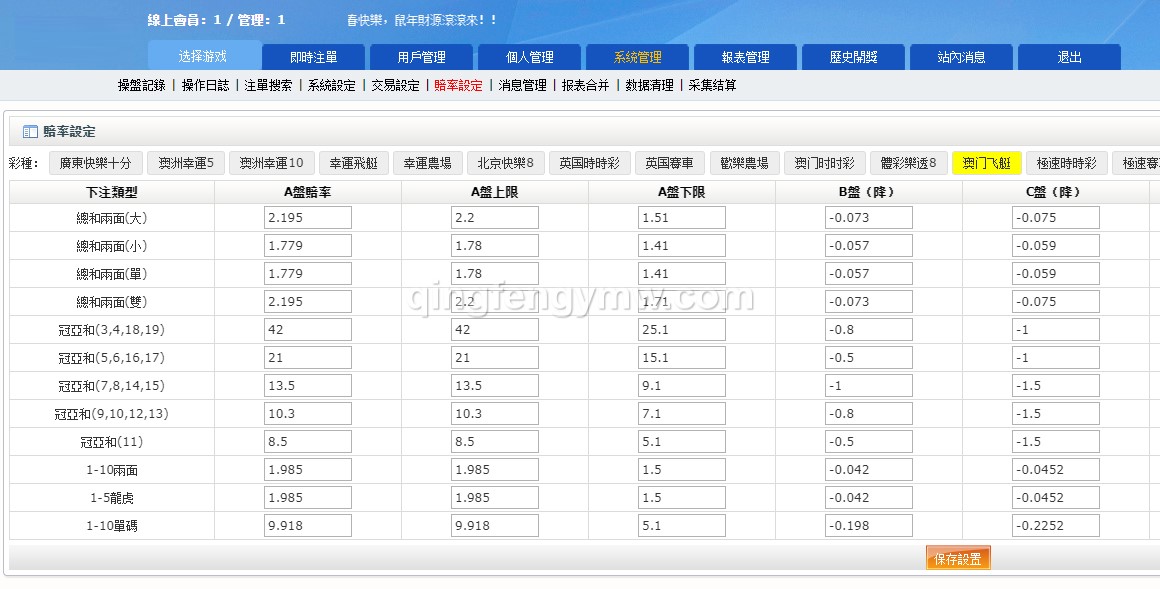1160x589 pixels.
Task: Select the 廣東快樂十分 lottery type
Action: pyautogui.click(x=95, y=163)
